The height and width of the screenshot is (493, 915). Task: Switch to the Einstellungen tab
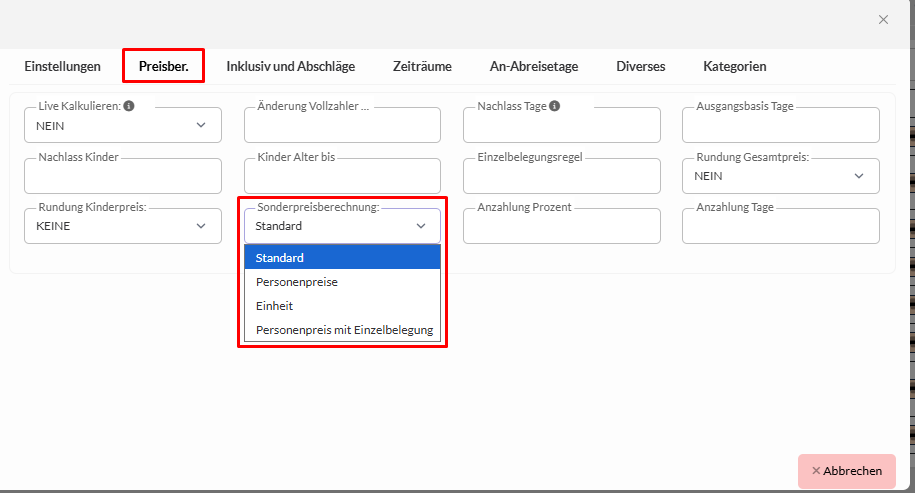[62, 67]
